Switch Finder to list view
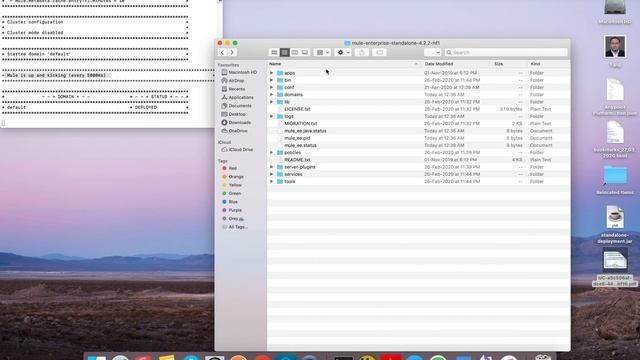 click(284, 52)
